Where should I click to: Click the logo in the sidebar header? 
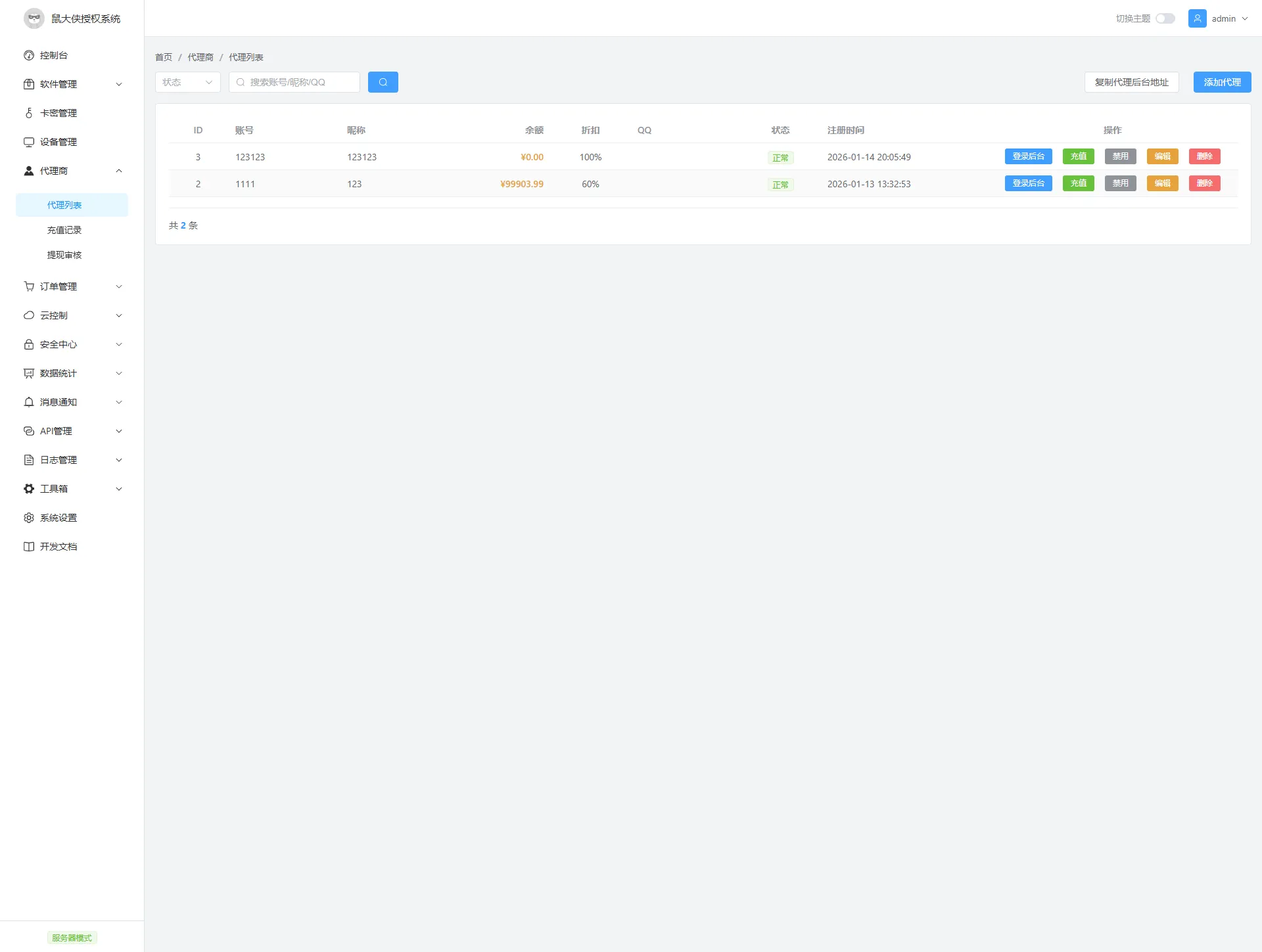pyautogui.click(x=34, y=18)
